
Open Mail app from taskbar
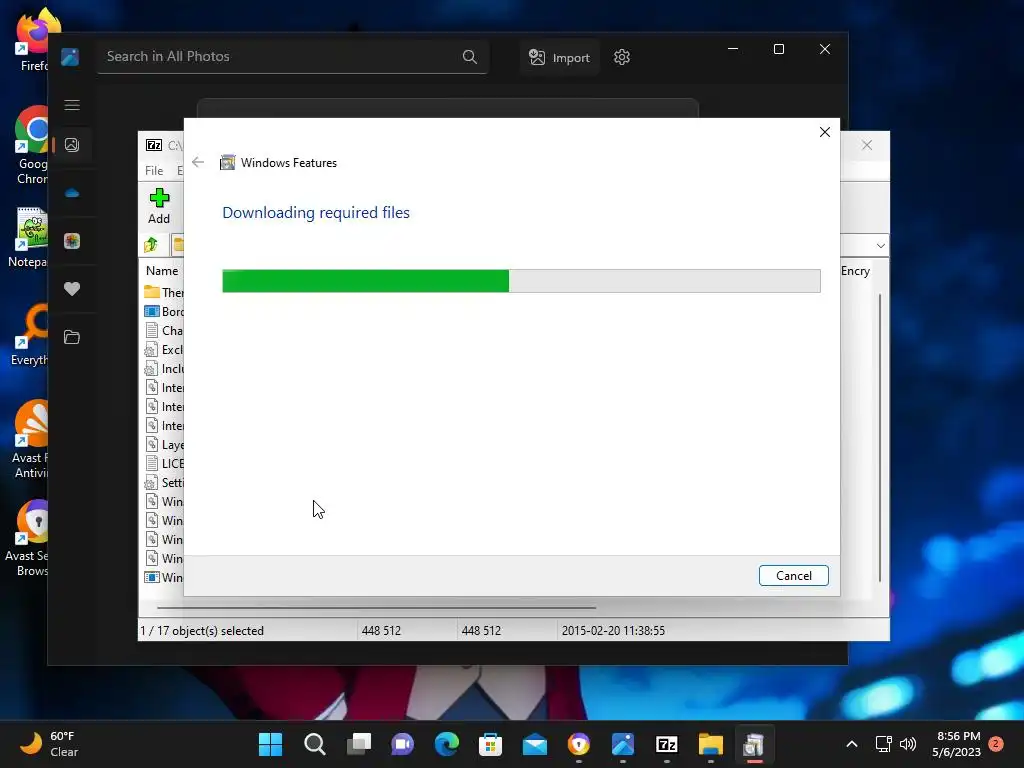click(x=535, y=744)
